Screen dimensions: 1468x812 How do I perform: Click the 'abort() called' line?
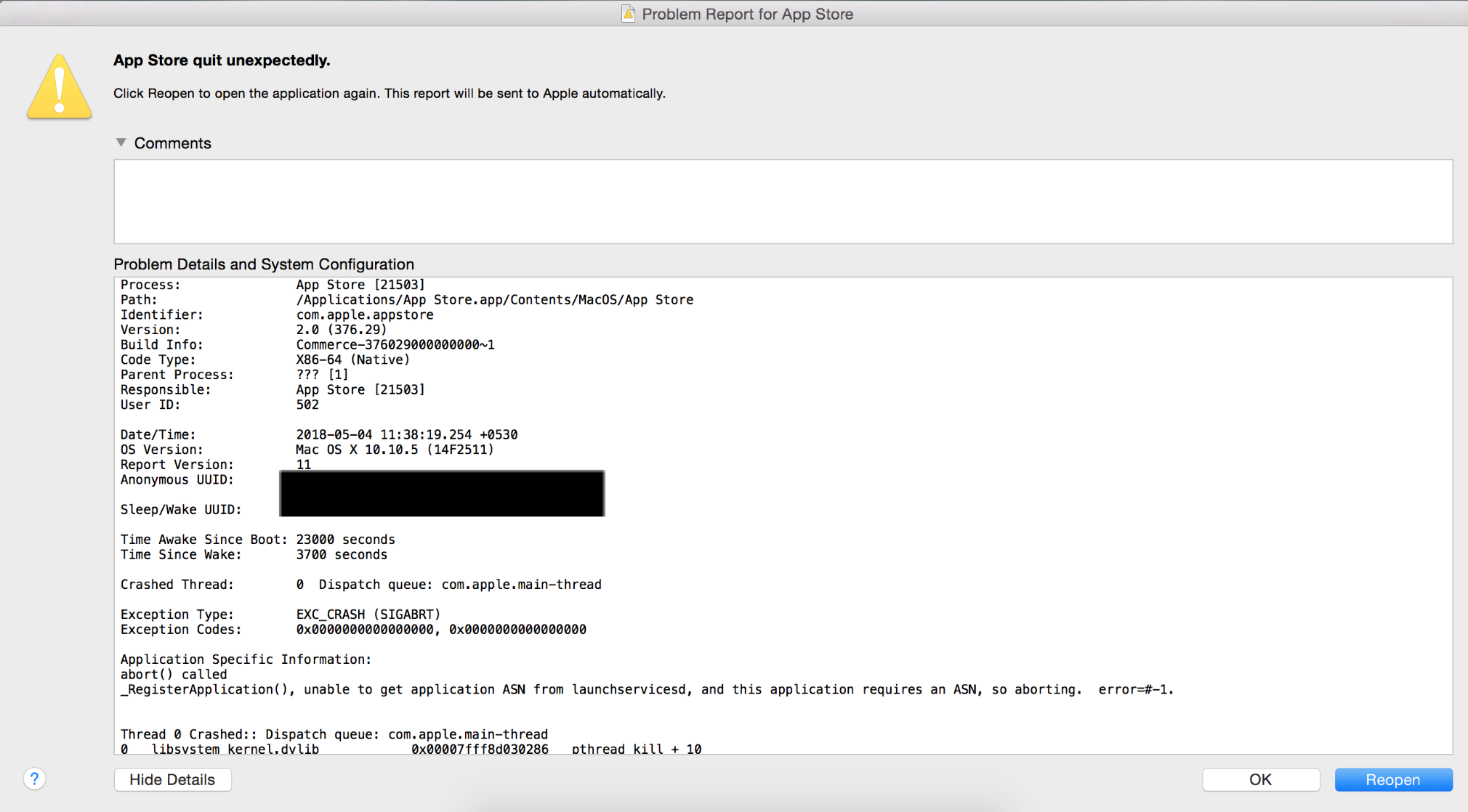pyautogui.click(x=174, y=674)
